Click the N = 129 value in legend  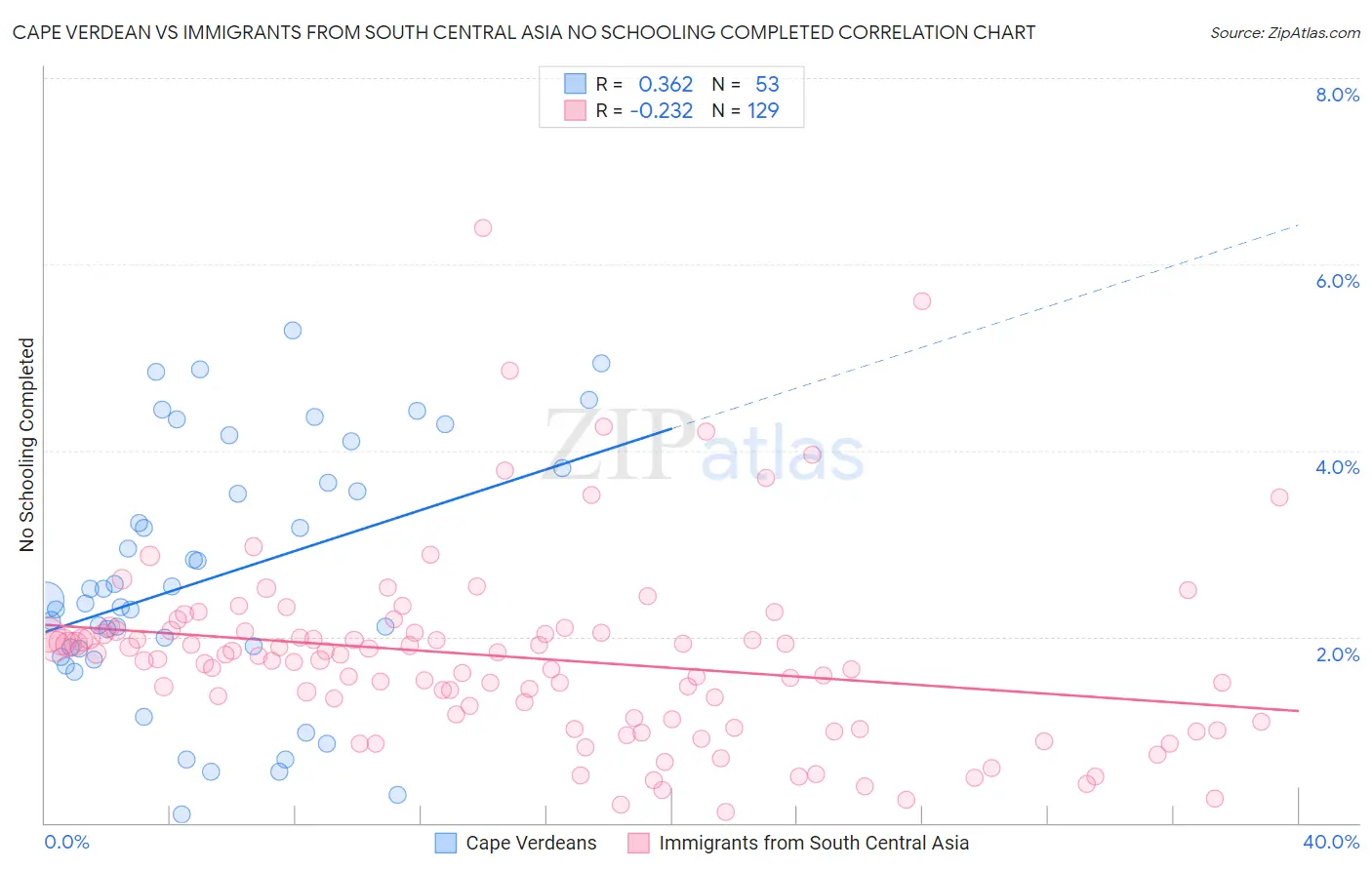tap(746, 110)
